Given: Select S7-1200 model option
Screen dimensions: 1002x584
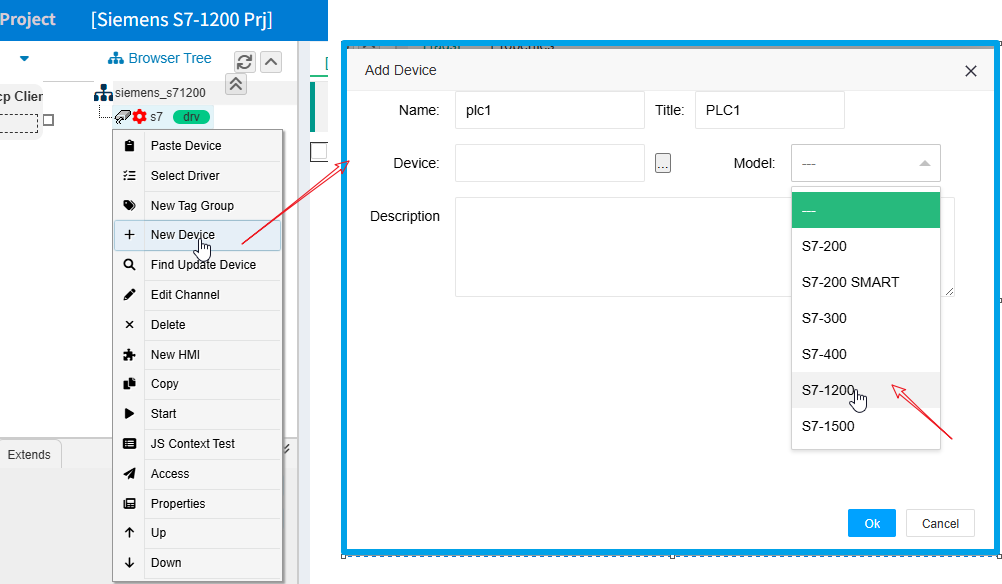Looking at the screenshot, I should pyautogui.click(x=866, y=390).
